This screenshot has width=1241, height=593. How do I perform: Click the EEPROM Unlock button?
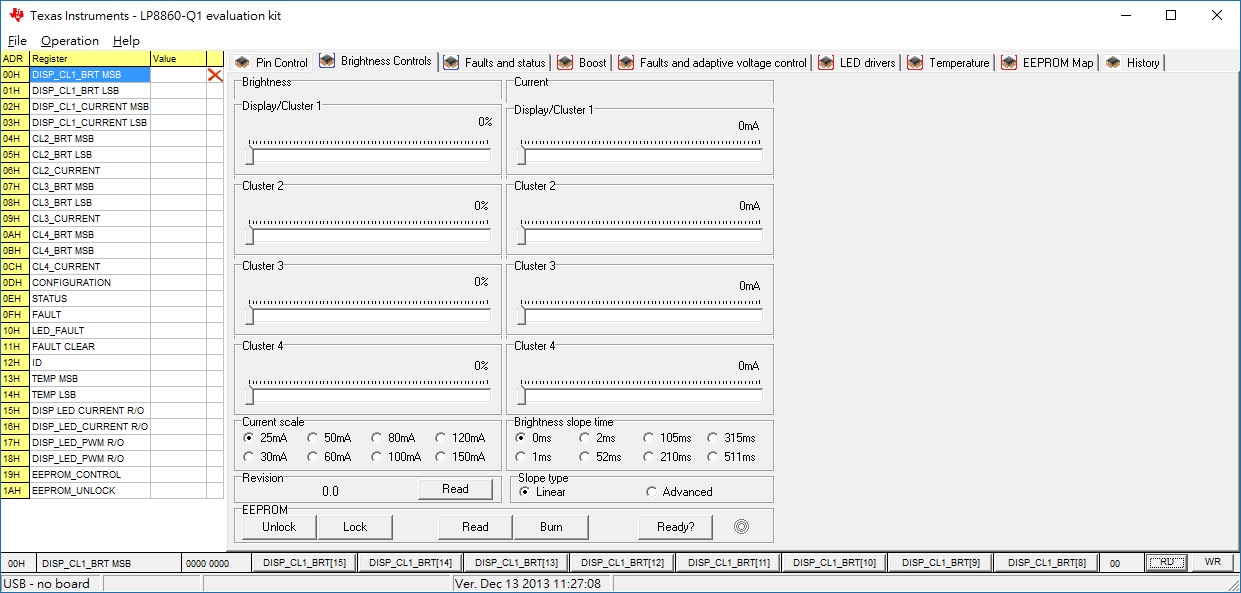pyautogui.click(x=279, y=527)
